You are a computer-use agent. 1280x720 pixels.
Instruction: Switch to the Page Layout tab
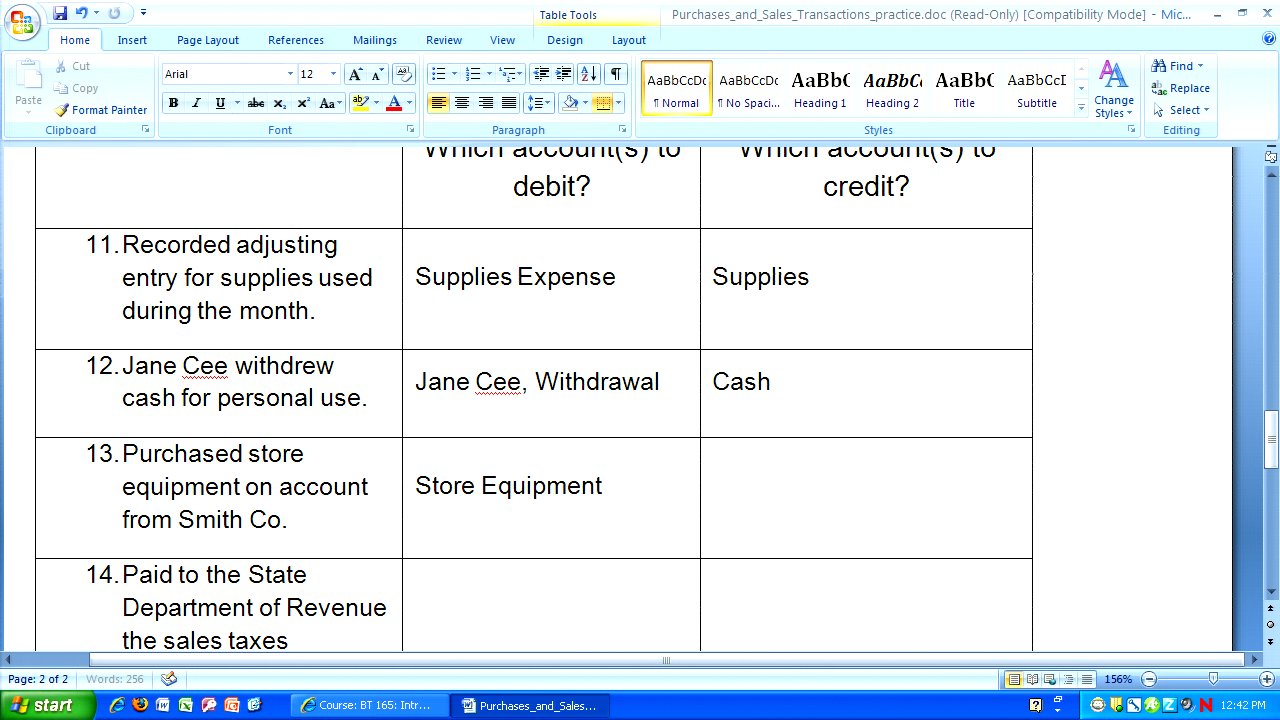coord(208,40)
